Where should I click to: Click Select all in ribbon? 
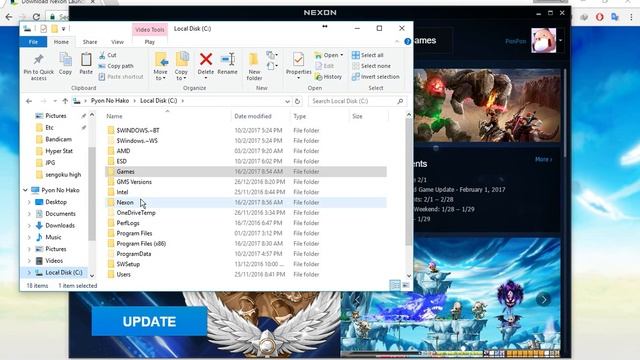[x=368, y=55]
